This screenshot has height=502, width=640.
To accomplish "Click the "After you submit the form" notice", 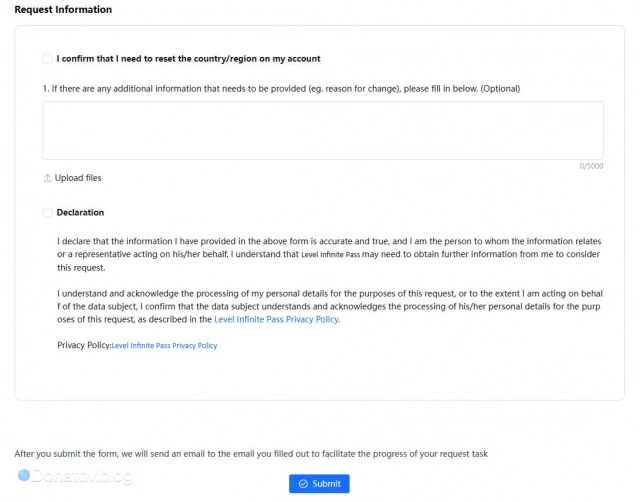I will pos(251,454).
